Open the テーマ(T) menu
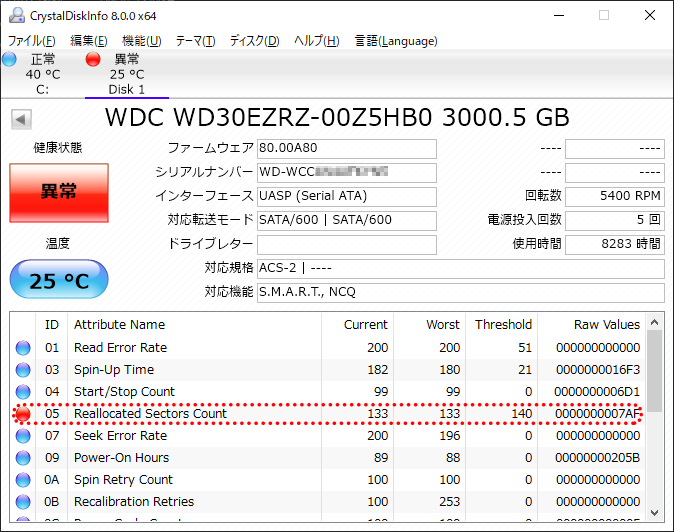 click(x=195, y=41)
